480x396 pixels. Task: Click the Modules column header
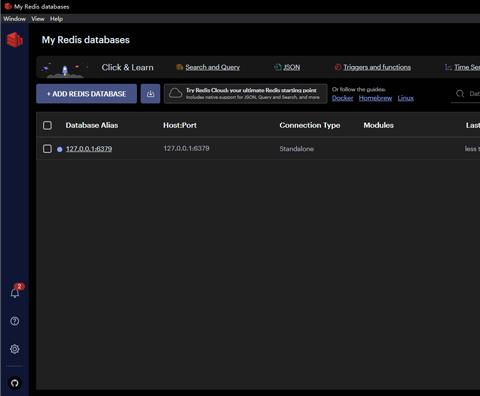pos(378,125)
